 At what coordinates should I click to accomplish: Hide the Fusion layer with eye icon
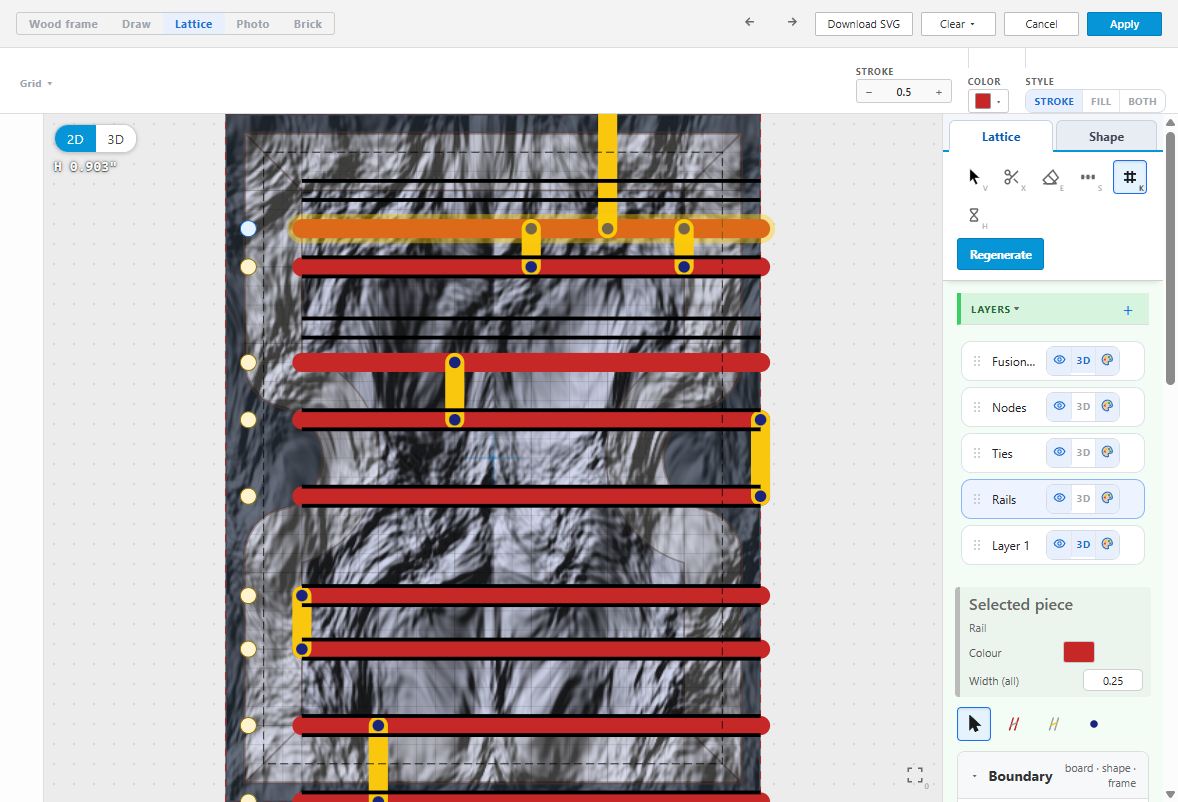[1059, 360]
